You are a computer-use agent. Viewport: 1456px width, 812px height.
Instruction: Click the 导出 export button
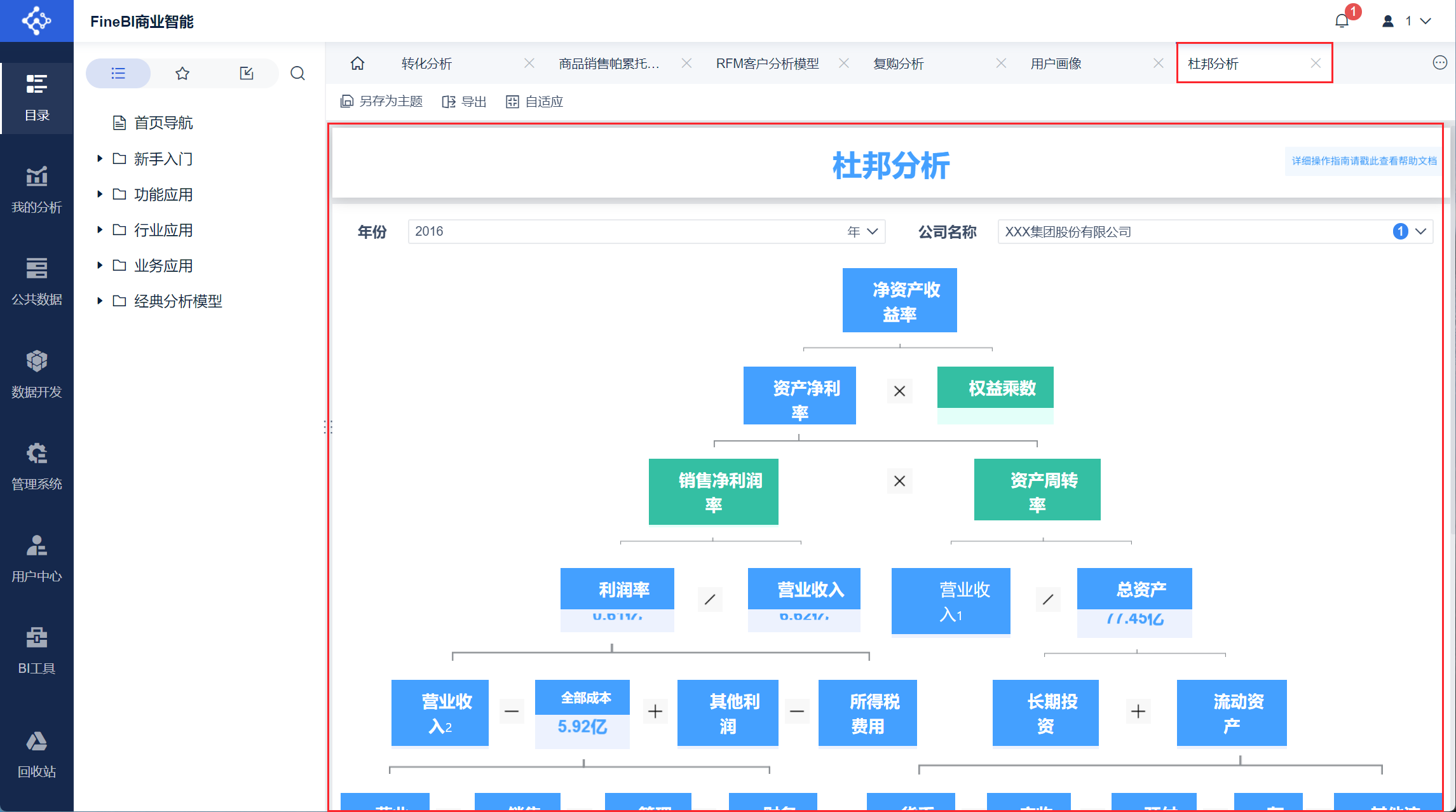[x=465, y=102]
